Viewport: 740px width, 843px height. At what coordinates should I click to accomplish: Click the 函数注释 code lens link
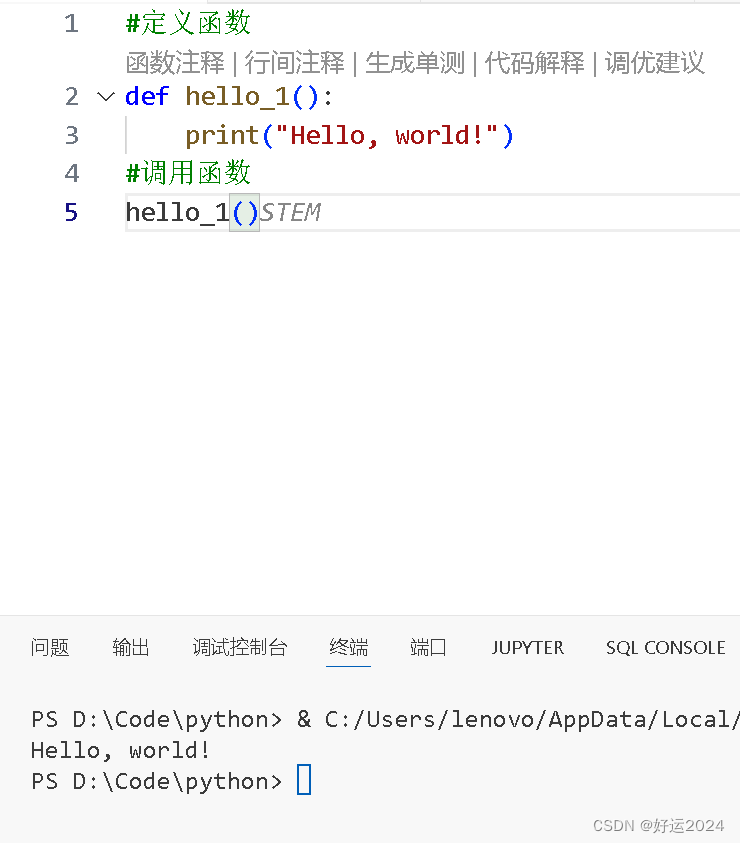[x=175, y=63]
